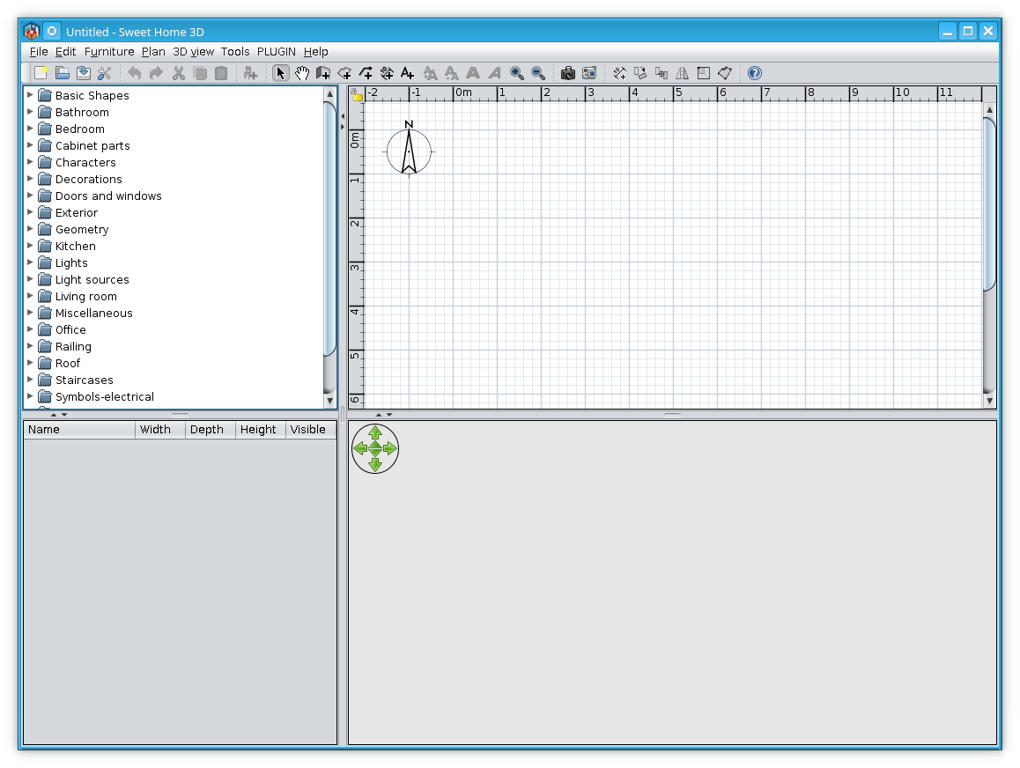Choose the Add text tool
The image size is (1020, 768).
[x=408, y=73]
